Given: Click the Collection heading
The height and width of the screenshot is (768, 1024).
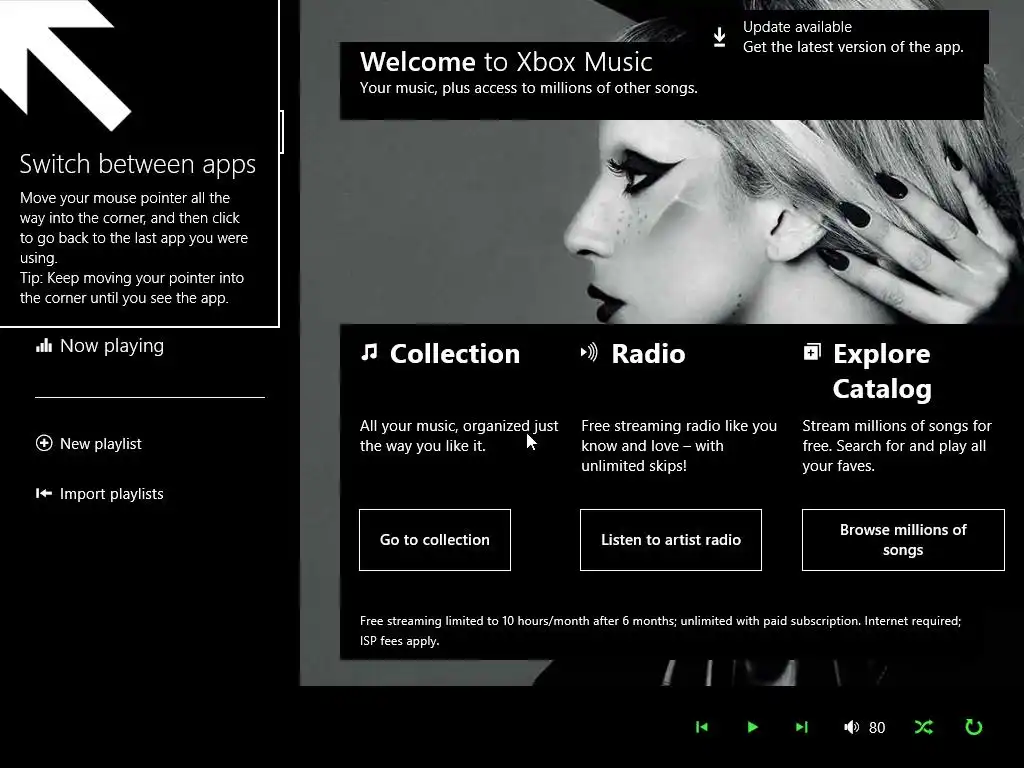Looking at the screenshot, I should [455, 354].
